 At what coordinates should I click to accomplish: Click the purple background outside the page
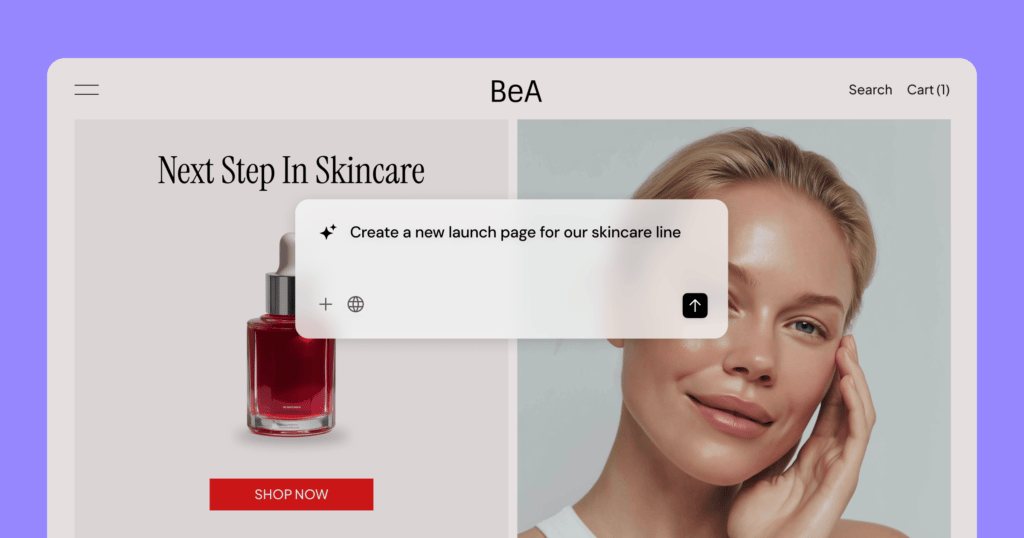pos(512,27)
